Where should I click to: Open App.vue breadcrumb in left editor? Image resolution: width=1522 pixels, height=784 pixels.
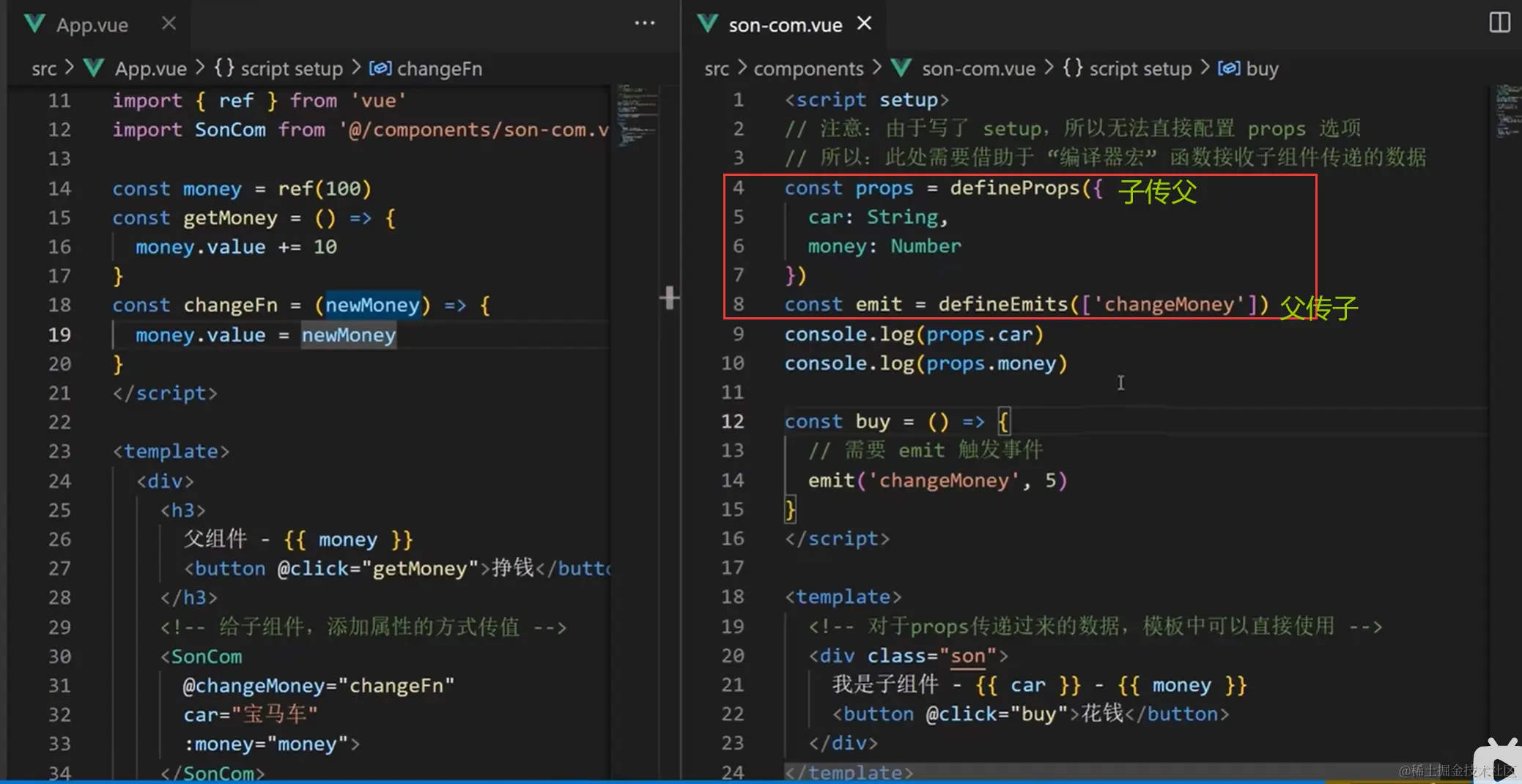point(150,69)
